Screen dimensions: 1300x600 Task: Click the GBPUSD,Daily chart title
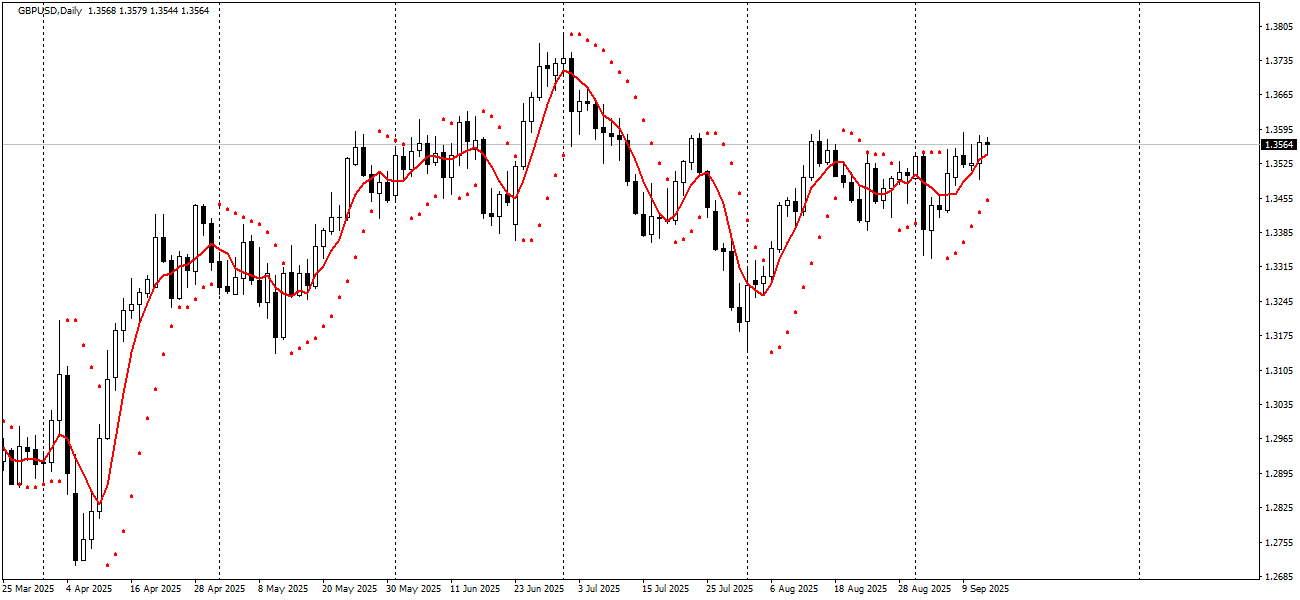pyautogui.click(x=50, y=11)
